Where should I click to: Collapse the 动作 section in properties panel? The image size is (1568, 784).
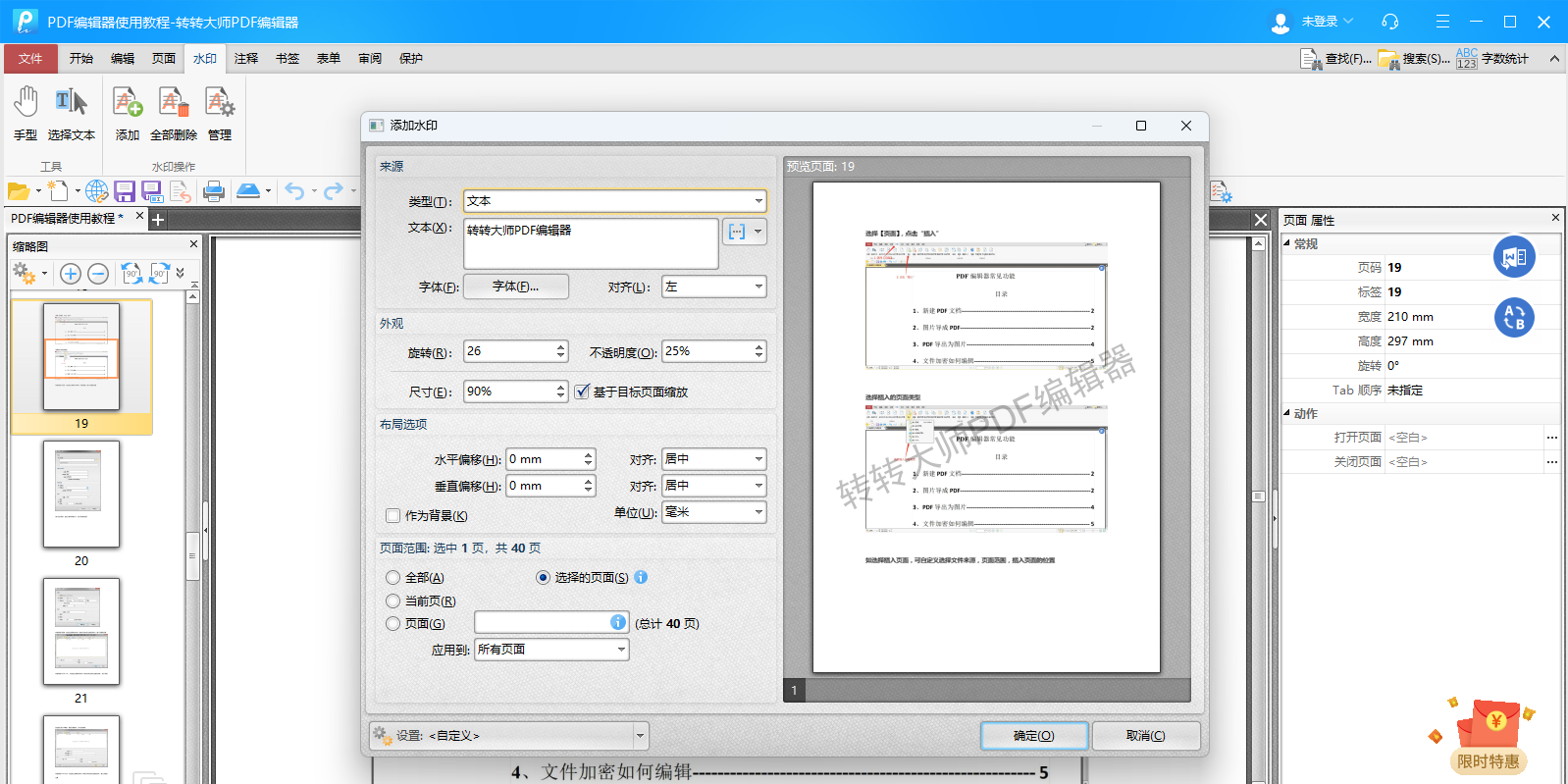point(1286,413)
